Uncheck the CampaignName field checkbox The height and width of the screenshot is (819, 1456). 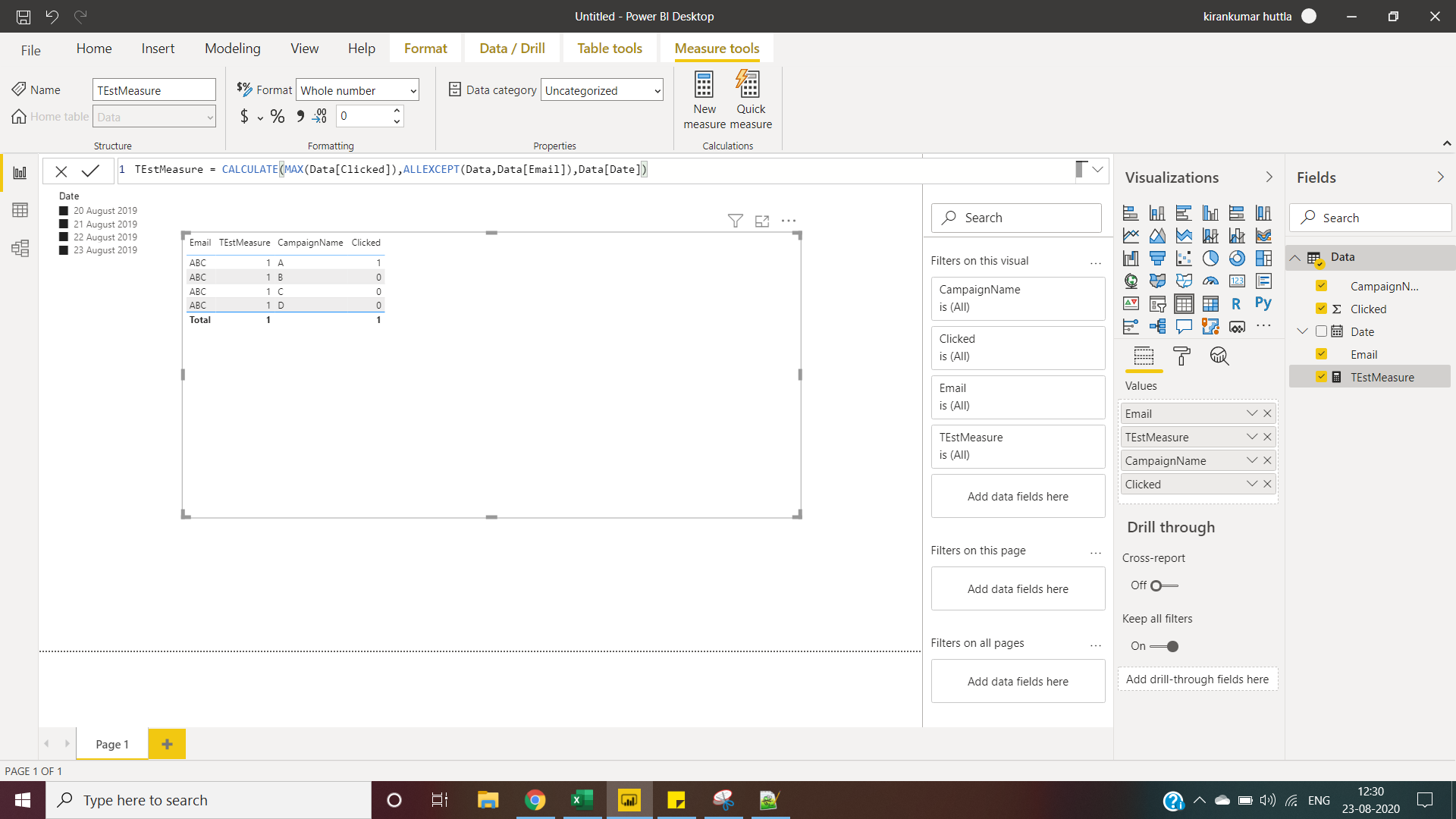pyautogui.click(x=1321, y=286)
